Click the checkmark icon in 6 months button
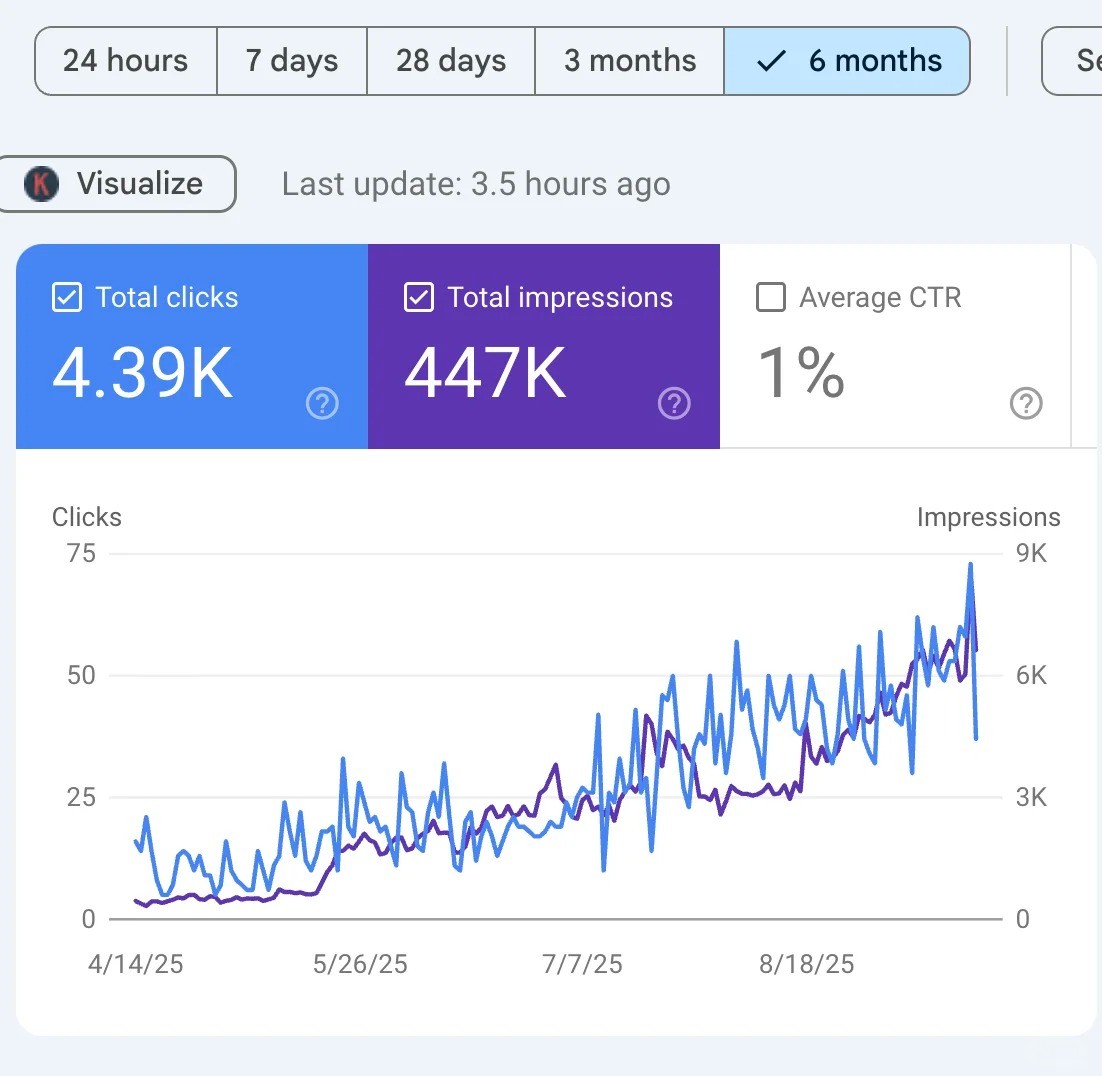 [771, 61]
